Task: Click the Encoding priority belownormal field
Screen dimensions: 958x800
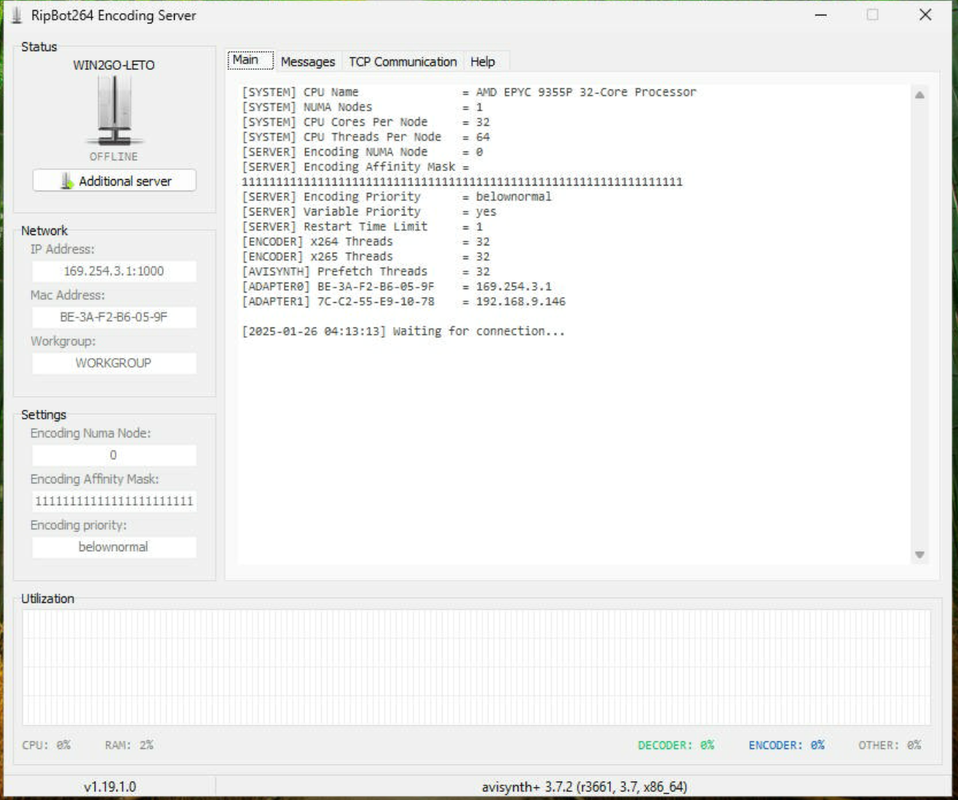Action: coord(114,547)
